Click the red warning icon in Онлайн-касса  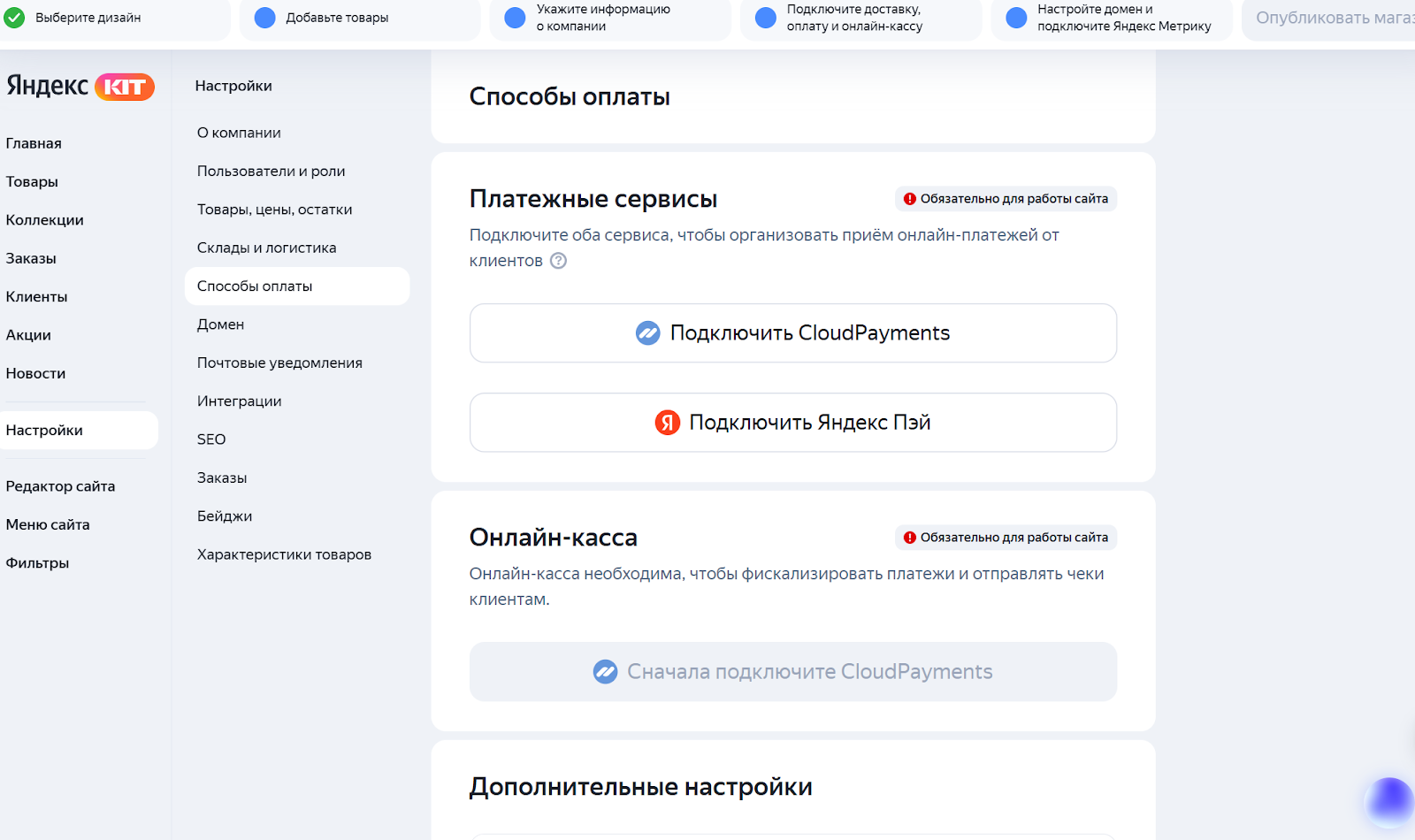(x=909, y=538)
